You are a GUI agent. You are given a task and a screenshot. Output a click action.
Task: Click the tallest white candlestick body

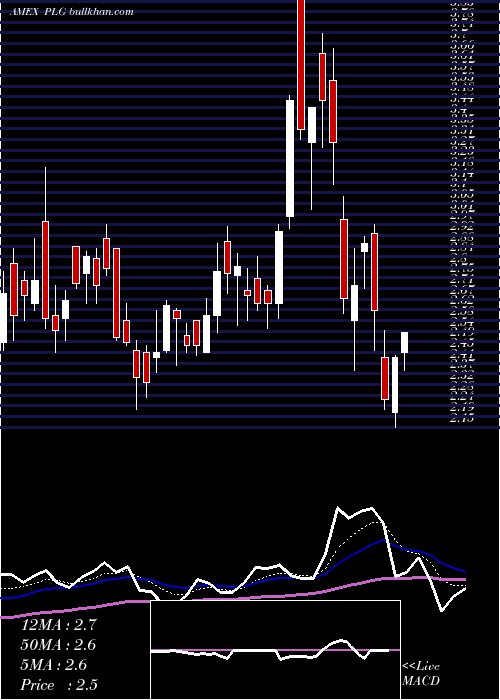(290, 158)
